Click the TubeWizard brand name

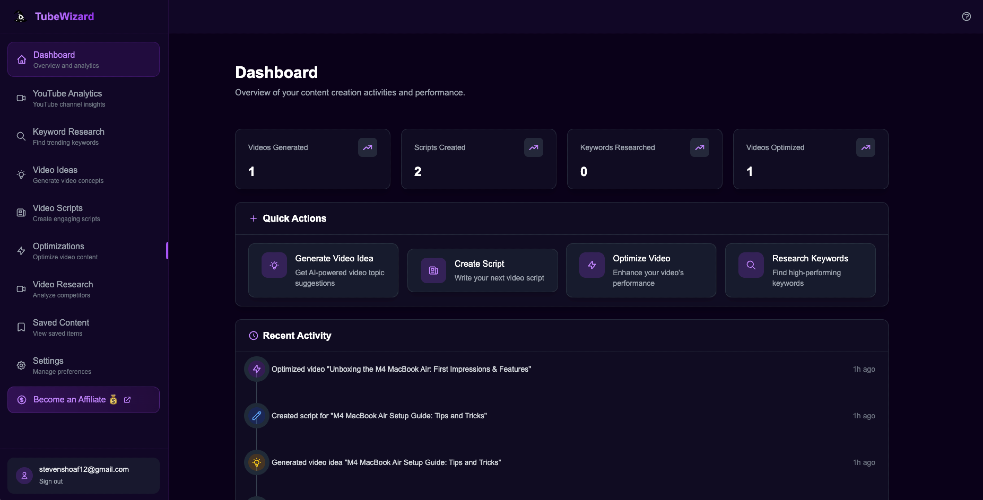pyautogui.click(x=65, y=17)
